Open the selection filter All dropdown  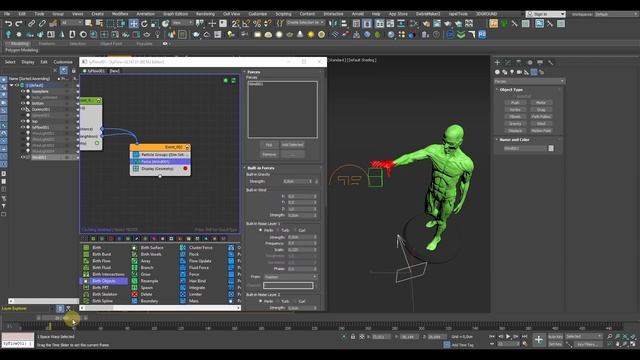(72, 23)
